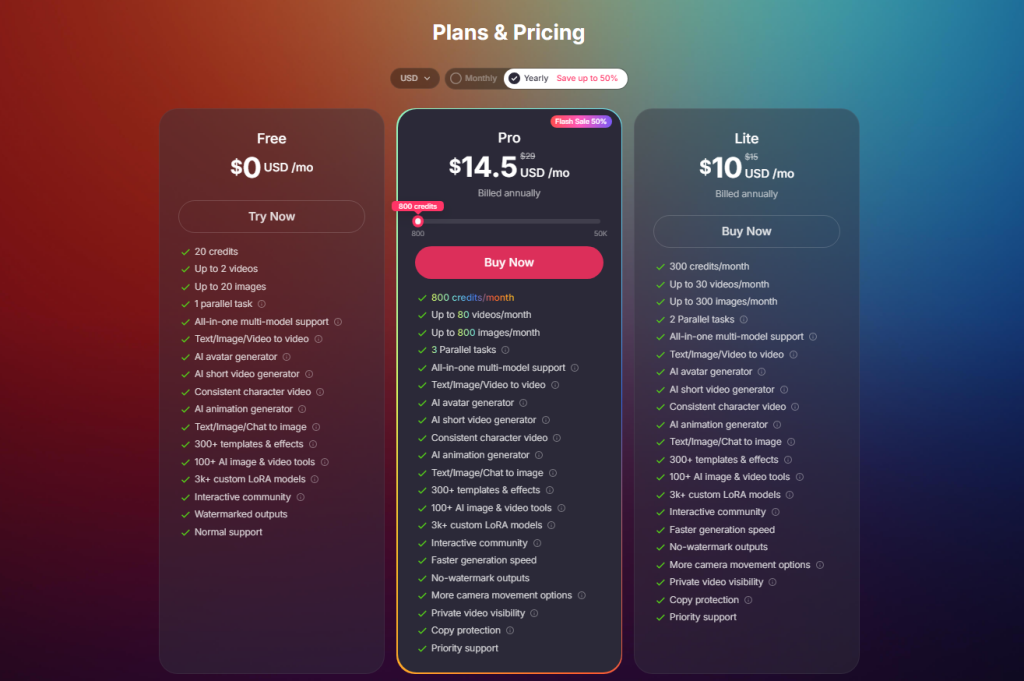Click info icon next to Lite's Private video visibility
The image size is (1024, 681).
[x=772, y=582]
